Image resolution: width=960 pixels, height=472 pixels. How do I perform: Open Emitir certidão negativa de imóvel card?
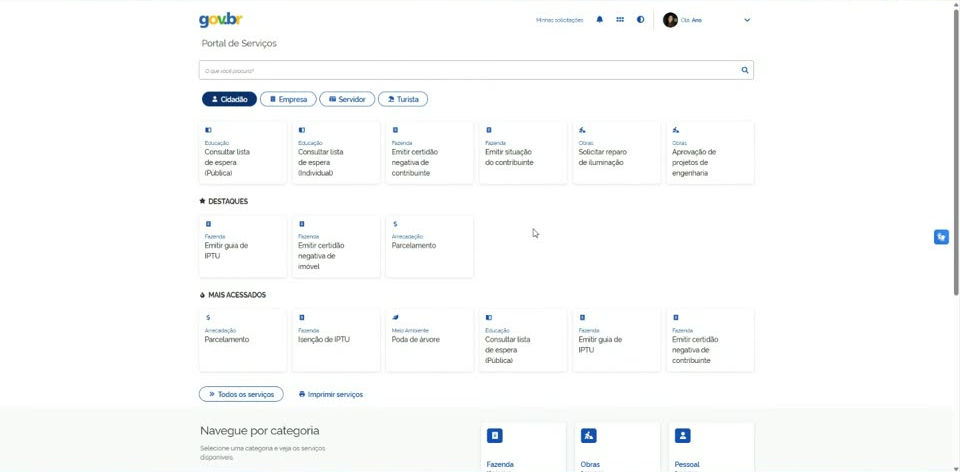point(336,246)
